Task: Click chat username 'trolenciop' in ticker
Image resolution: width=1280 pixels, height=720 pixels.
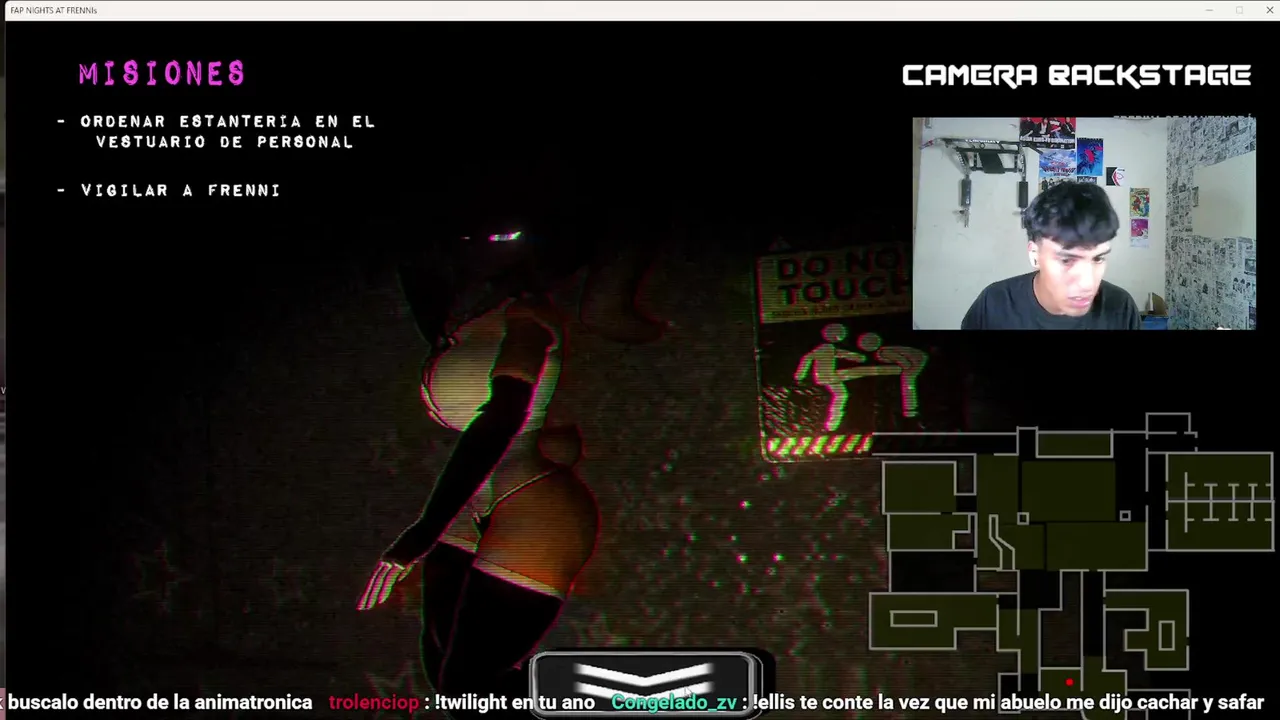Action: coord(373,702)
